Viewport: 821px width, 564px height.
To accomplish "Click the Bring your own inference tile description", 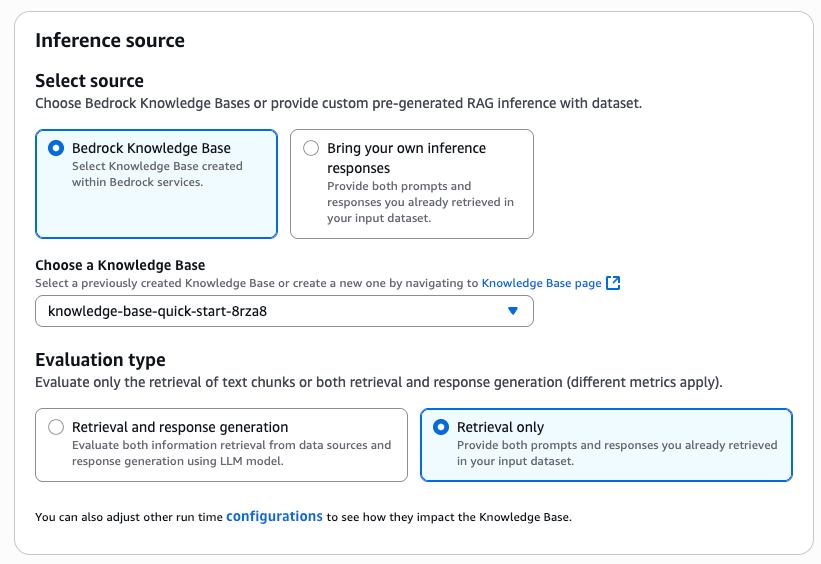I will tap(420, 202).
